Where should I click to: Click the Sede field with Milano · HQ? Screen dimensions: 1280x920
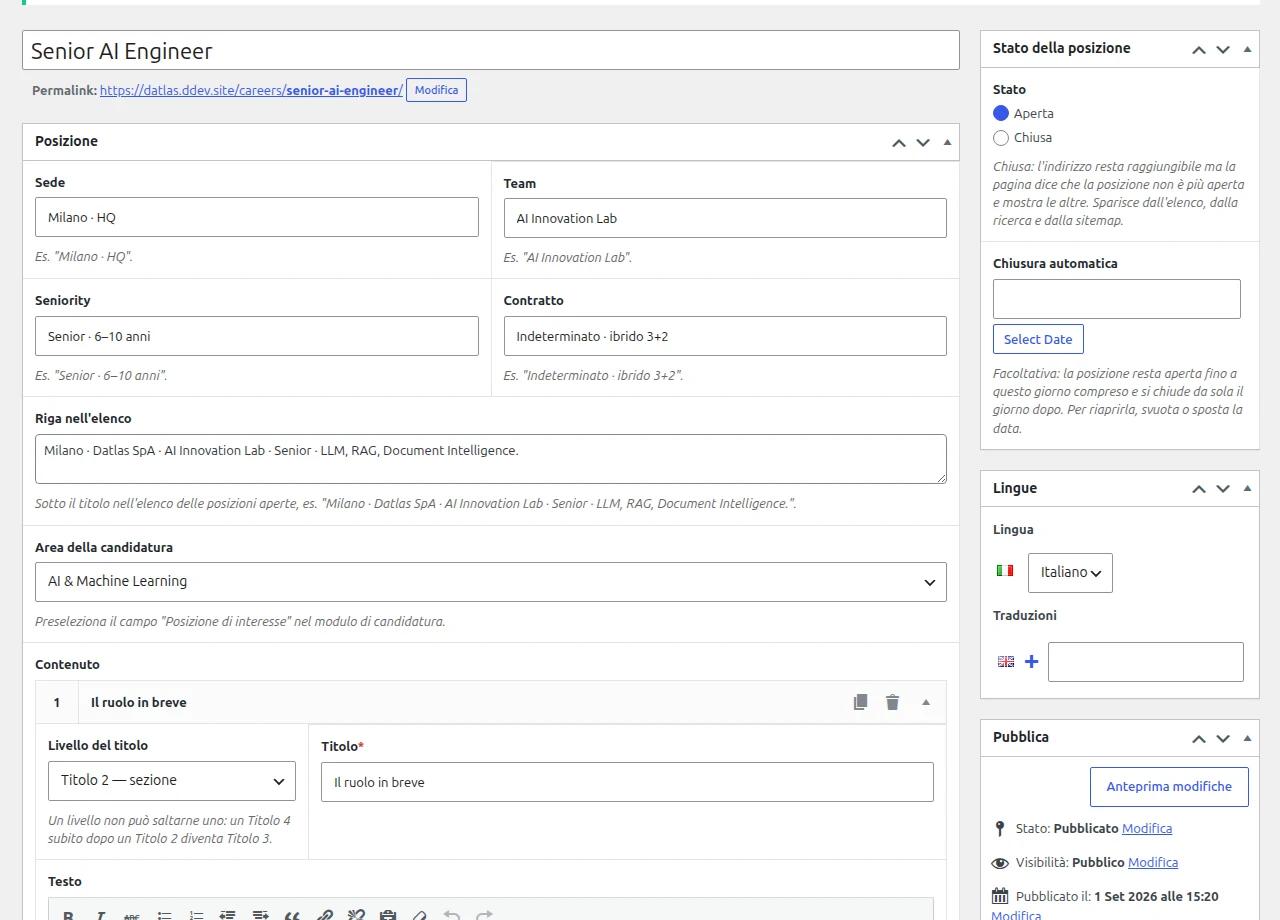(x=257, y=217)
